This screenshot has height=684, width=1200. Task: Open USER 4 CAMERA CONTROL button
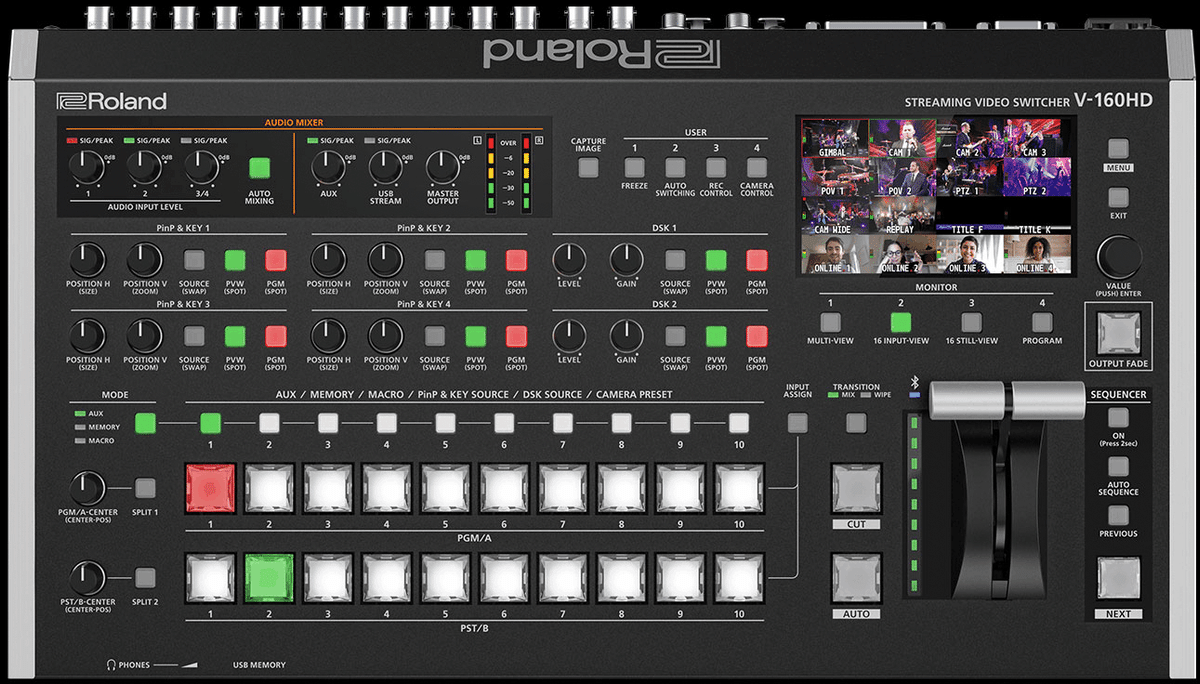pos(756,168)
